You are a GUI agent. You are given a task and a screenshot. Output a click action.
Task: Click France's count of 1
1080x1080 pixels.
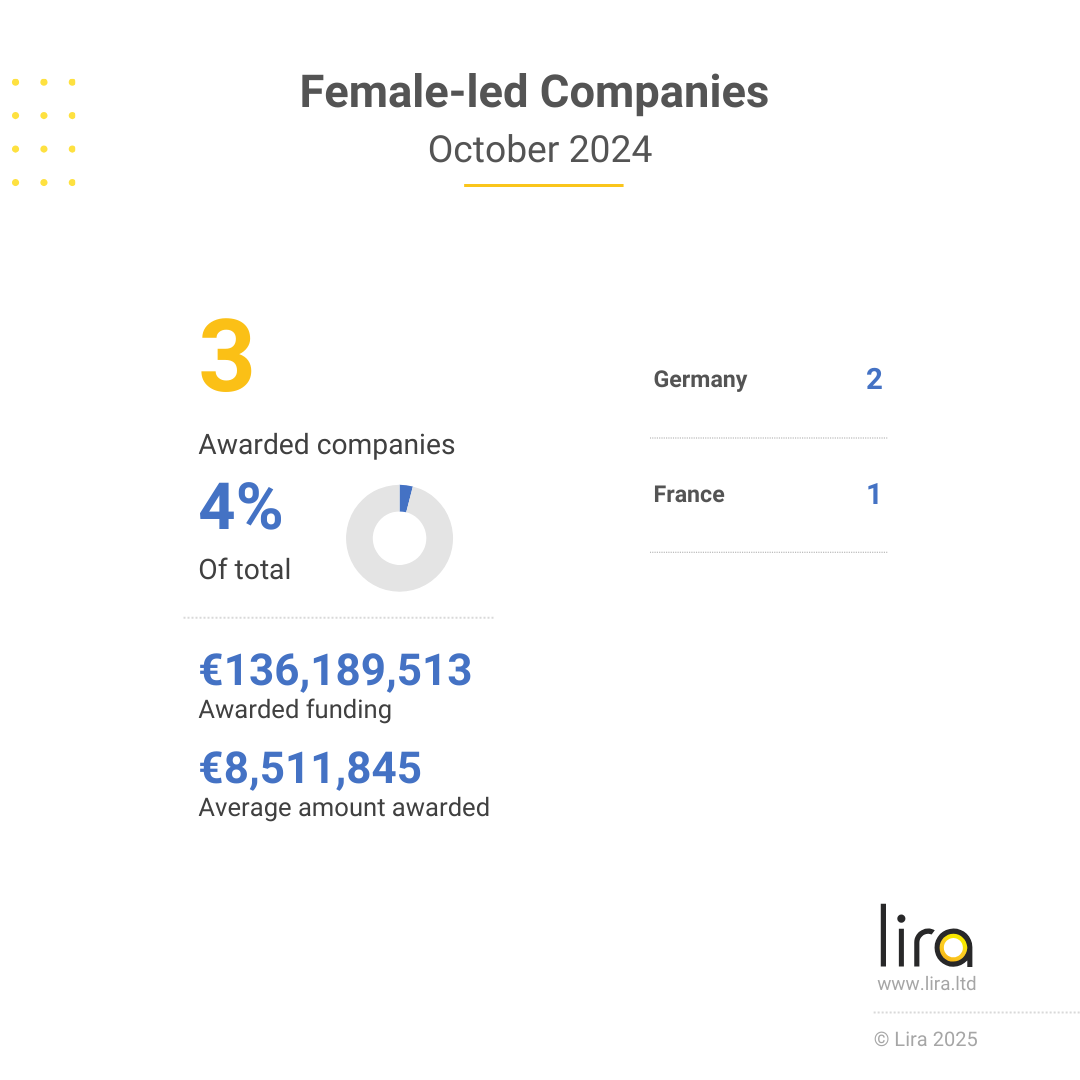tap(874, 494)
